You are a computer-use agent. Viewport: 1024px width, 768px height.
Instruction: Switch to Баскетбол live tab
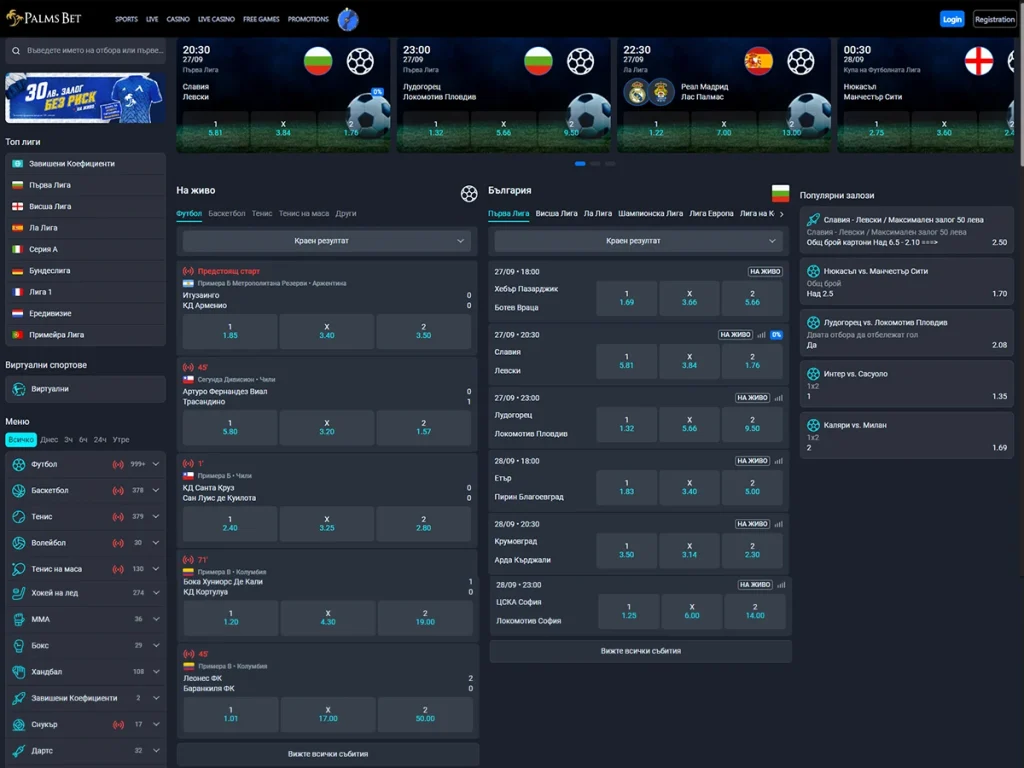(227, 214)
